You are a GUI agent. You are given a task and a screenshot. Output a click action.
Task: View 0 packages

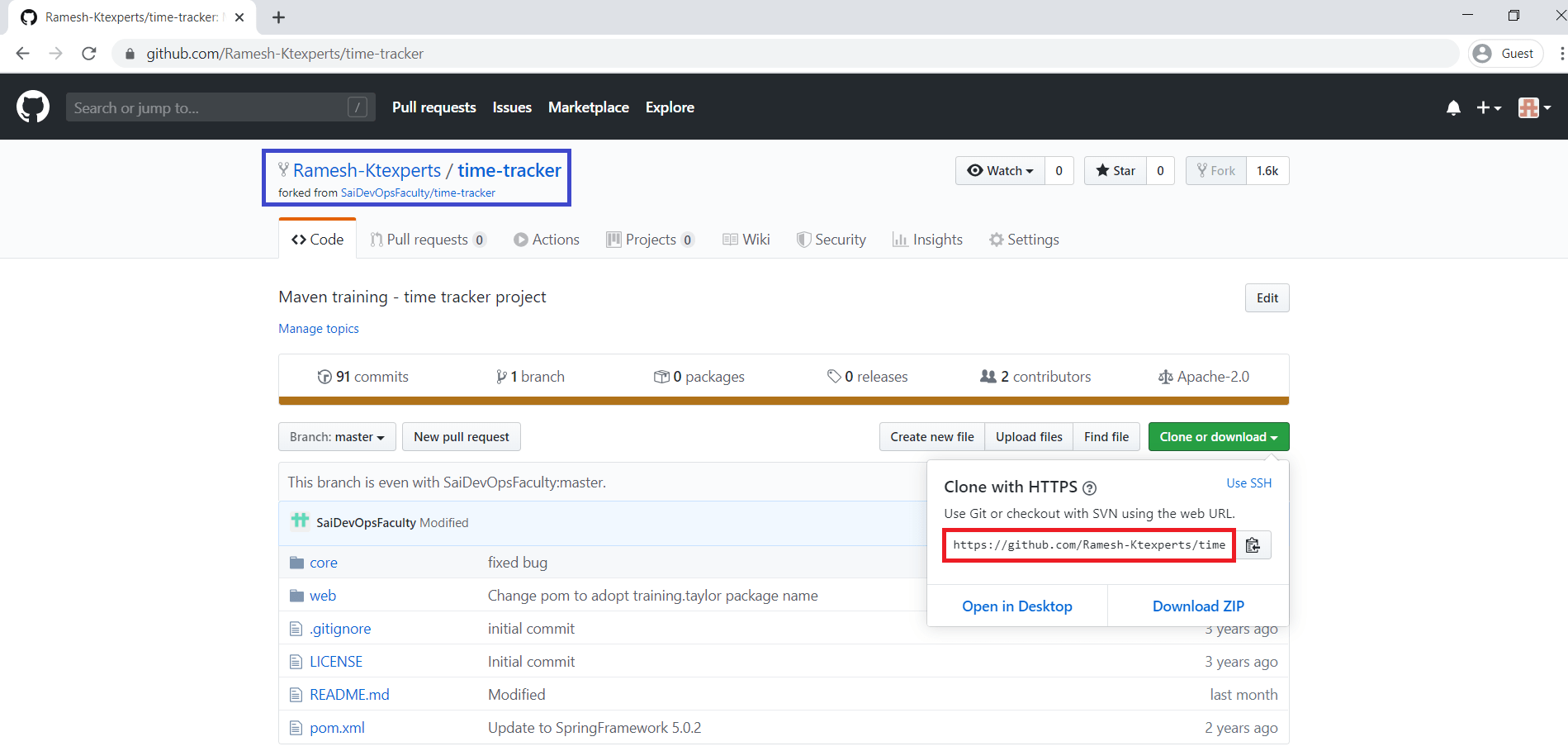click(699, 377)
